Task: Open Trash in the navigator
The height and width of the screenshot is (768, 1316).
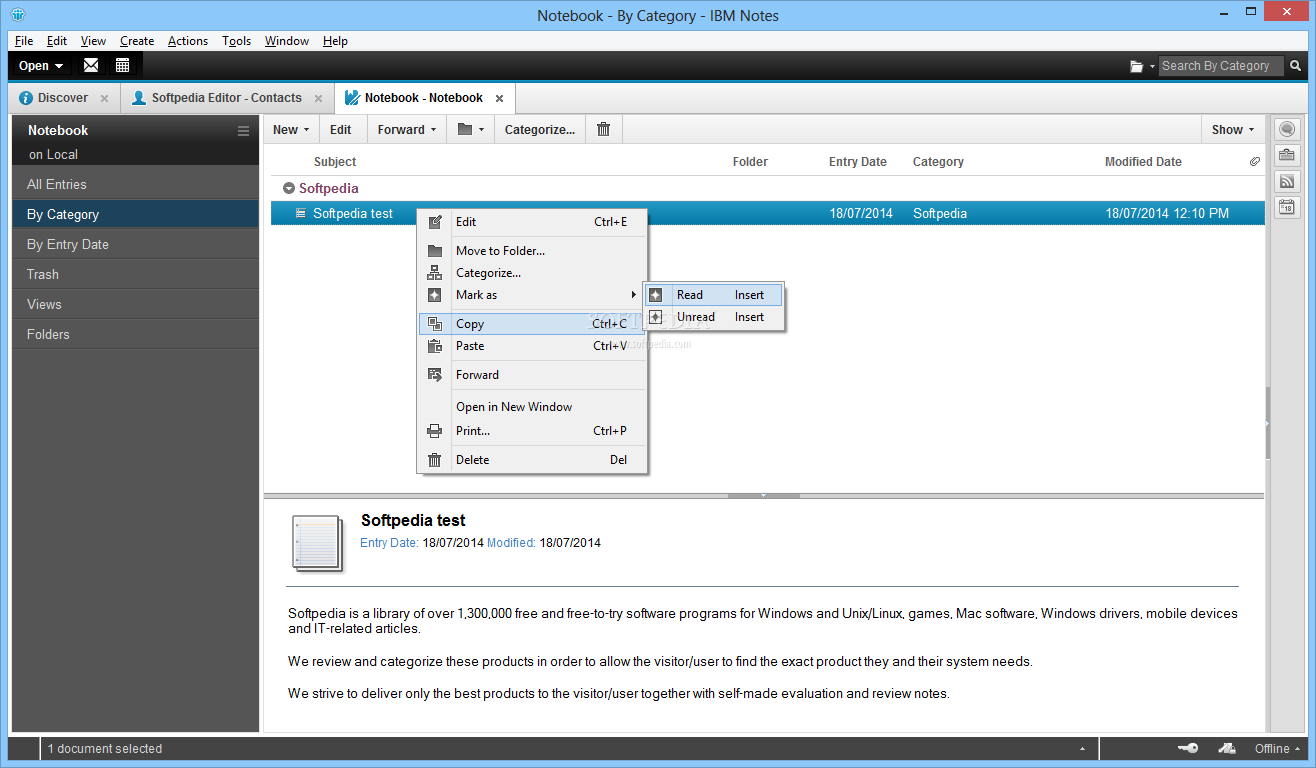Action: [136, 274]
